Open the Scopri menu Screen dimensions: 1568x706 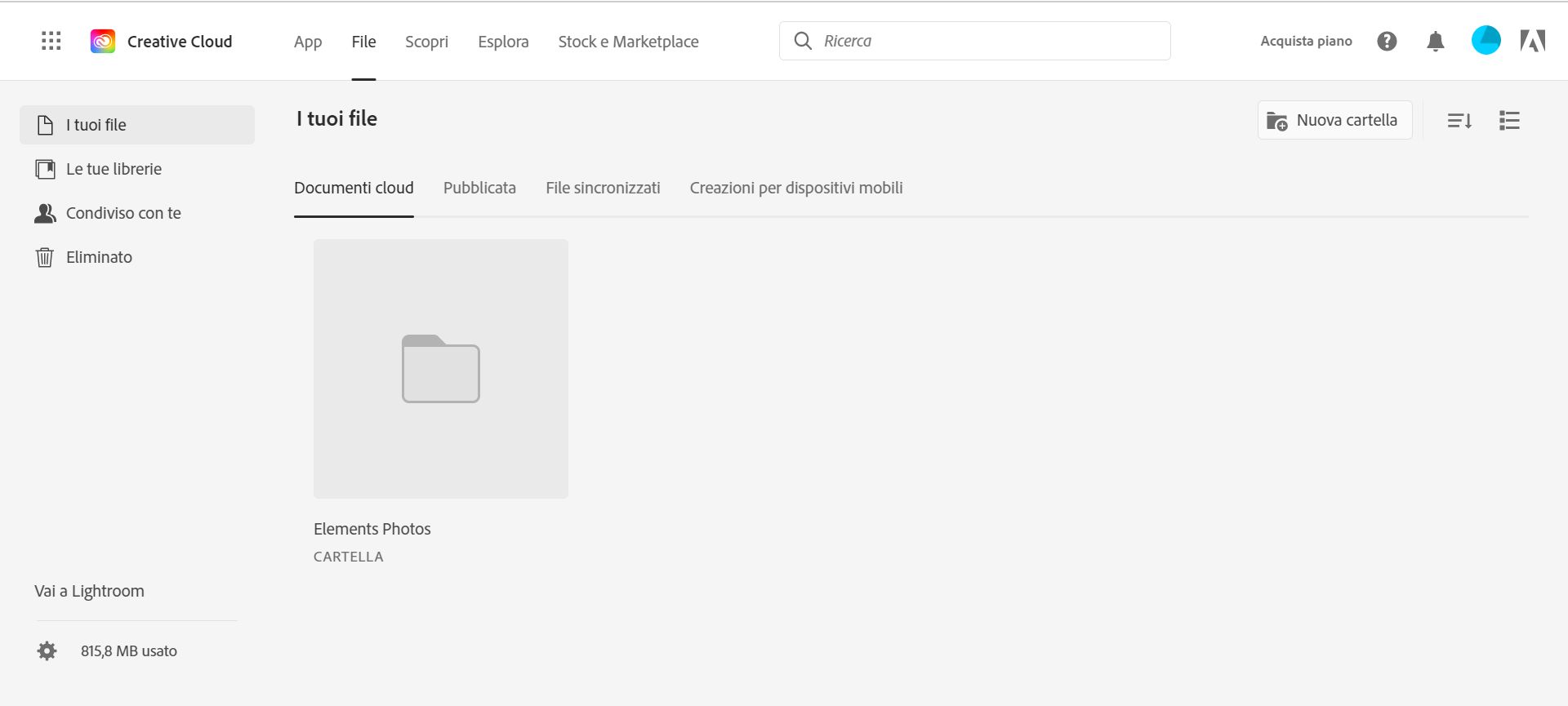point(426,42)
